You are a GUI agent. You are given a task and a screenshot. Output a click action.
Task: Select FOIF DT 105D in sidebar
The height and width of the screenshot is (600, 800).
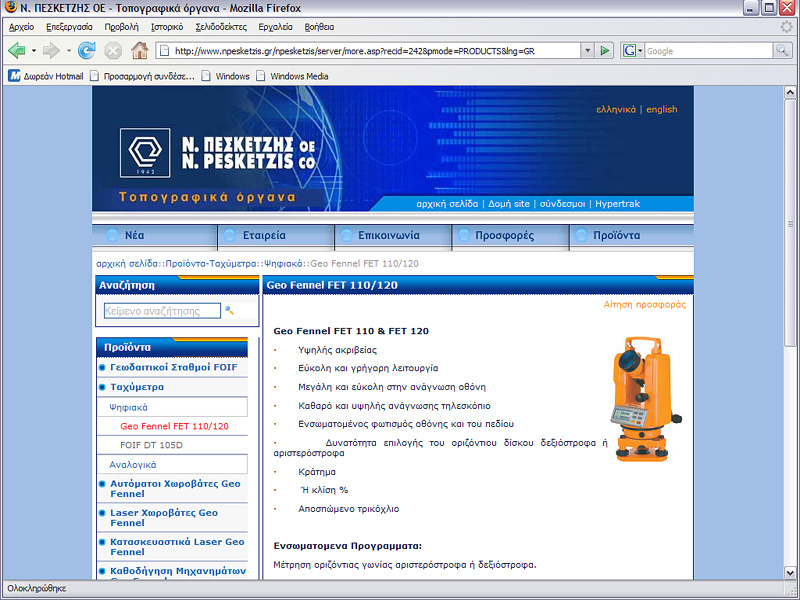(151, 445)
